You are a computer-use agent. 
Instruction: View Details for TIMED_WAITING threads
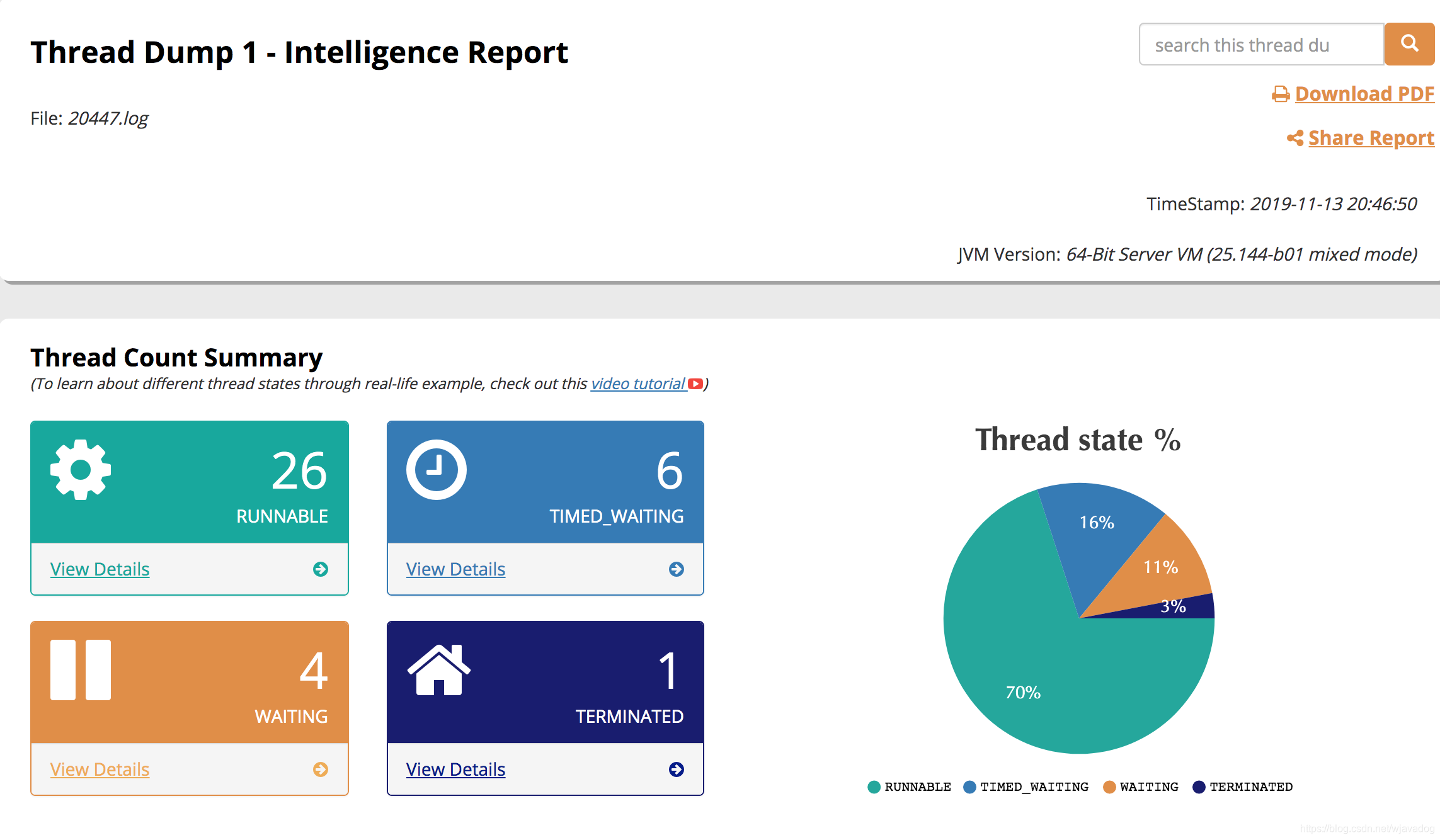[455, 569]
